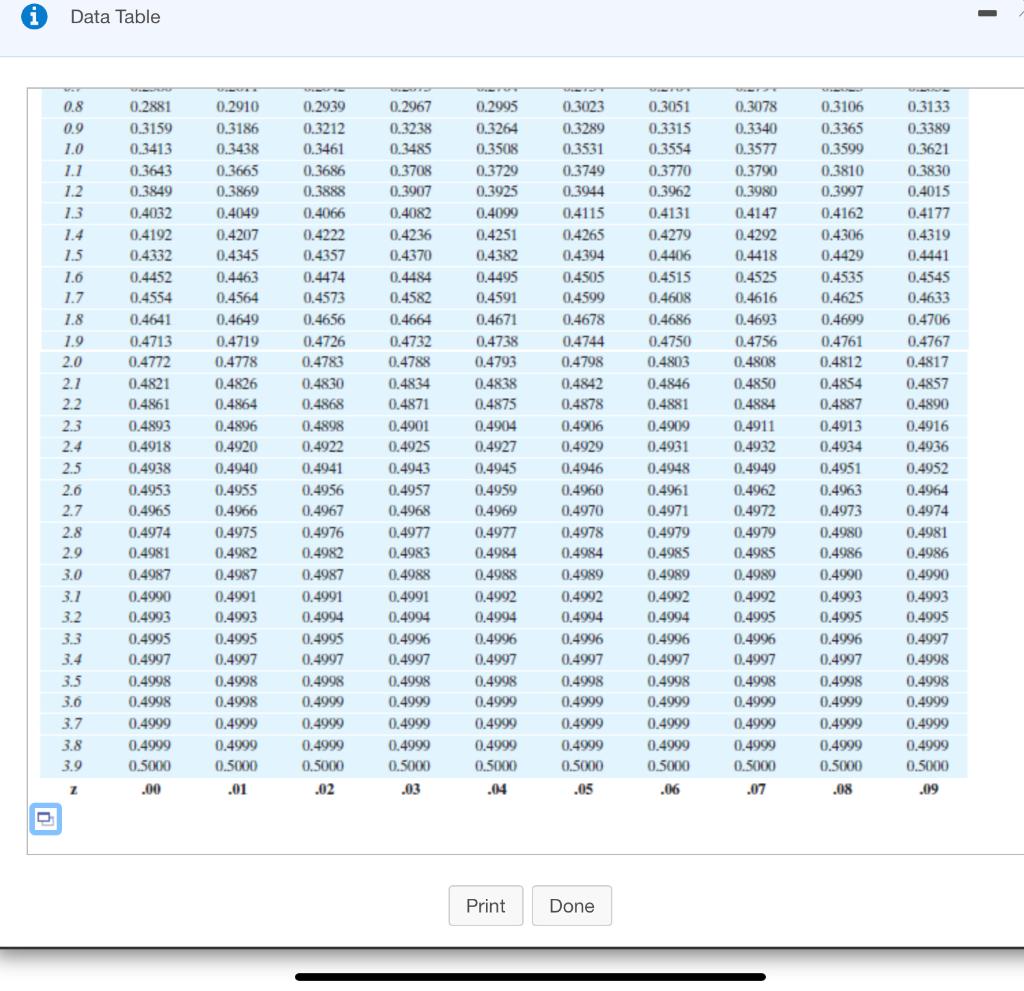Click Done to close the data table
Image resolution: width=1024 pixels, height=991 pixels.
point(572,905)
